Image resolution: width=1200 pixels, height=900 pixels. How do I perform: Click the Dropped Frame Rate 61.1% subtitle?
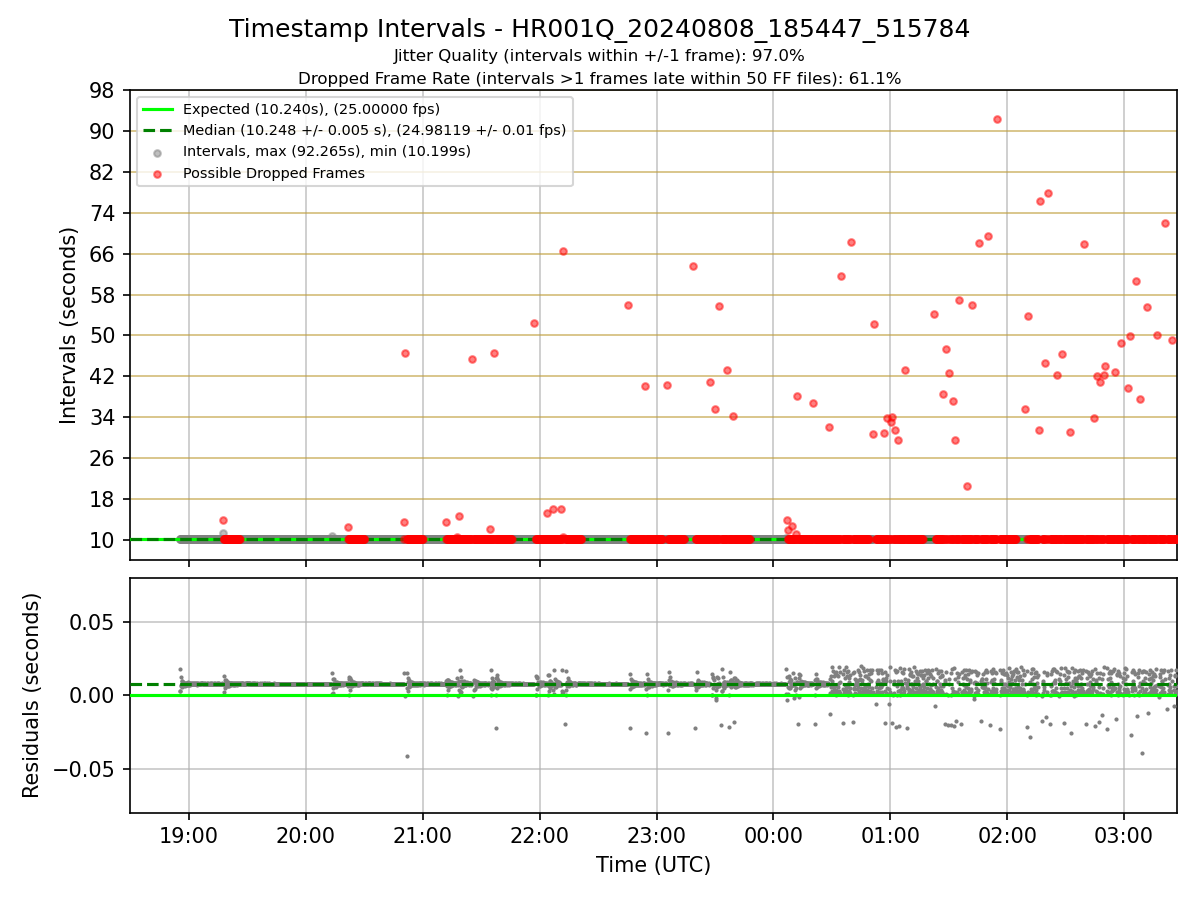pos(600,79)
